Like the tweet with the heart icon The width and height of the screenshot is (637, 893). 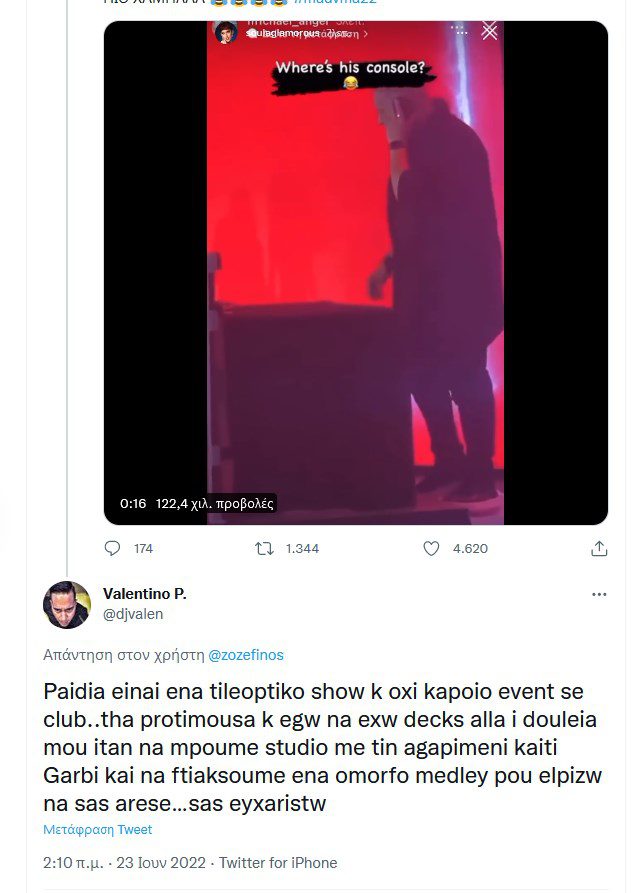pos(431,548)
